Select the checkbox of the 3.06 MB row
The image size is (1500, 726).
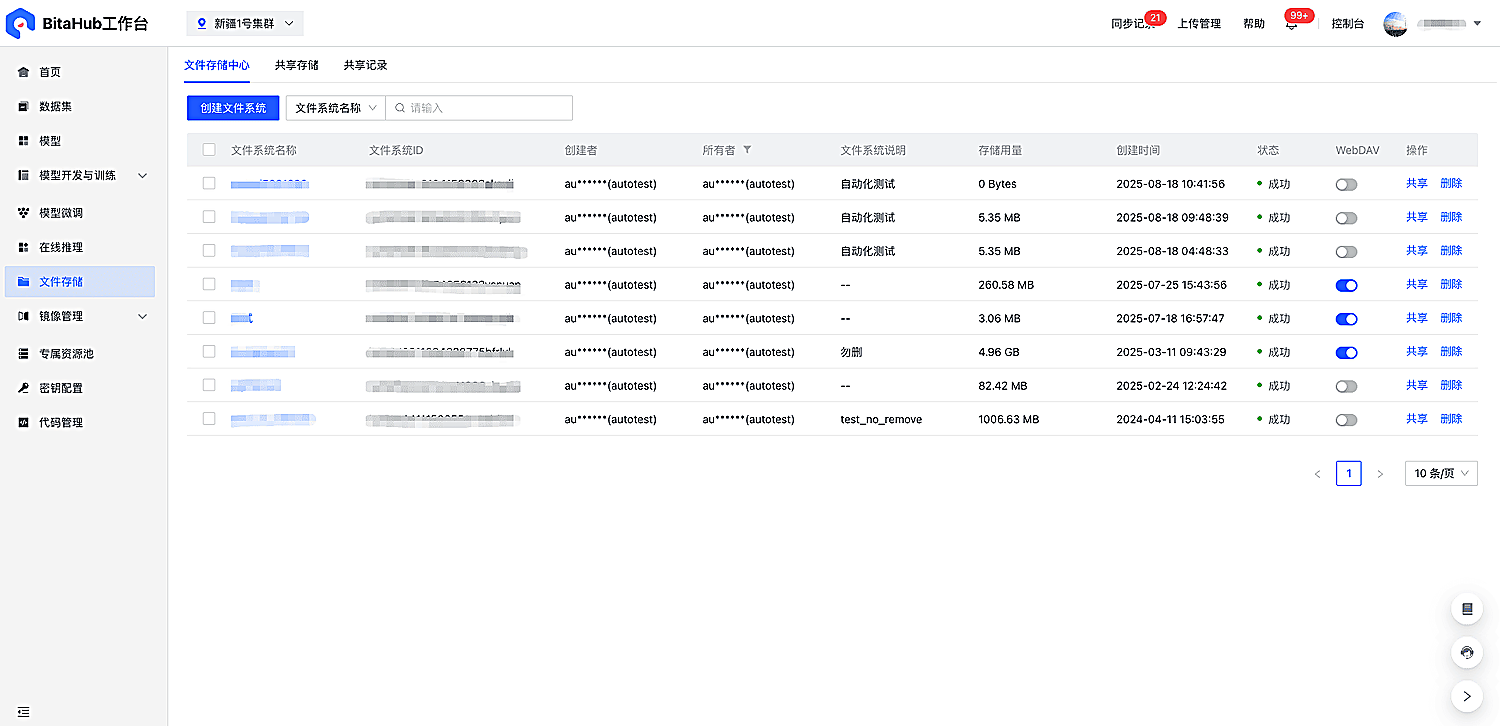[x=209, y=318]
